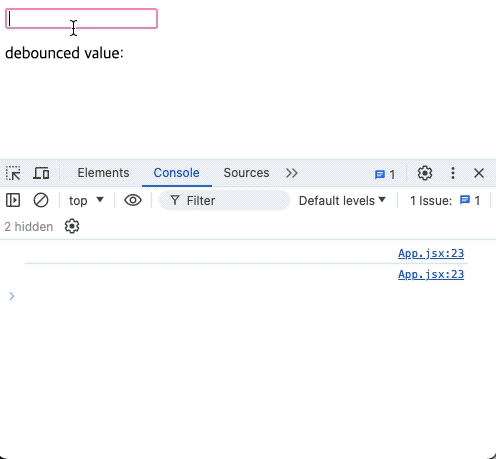Open the Default levels dropdown
The width and height of the screenshot is (496, 459).
pos(342,200)
